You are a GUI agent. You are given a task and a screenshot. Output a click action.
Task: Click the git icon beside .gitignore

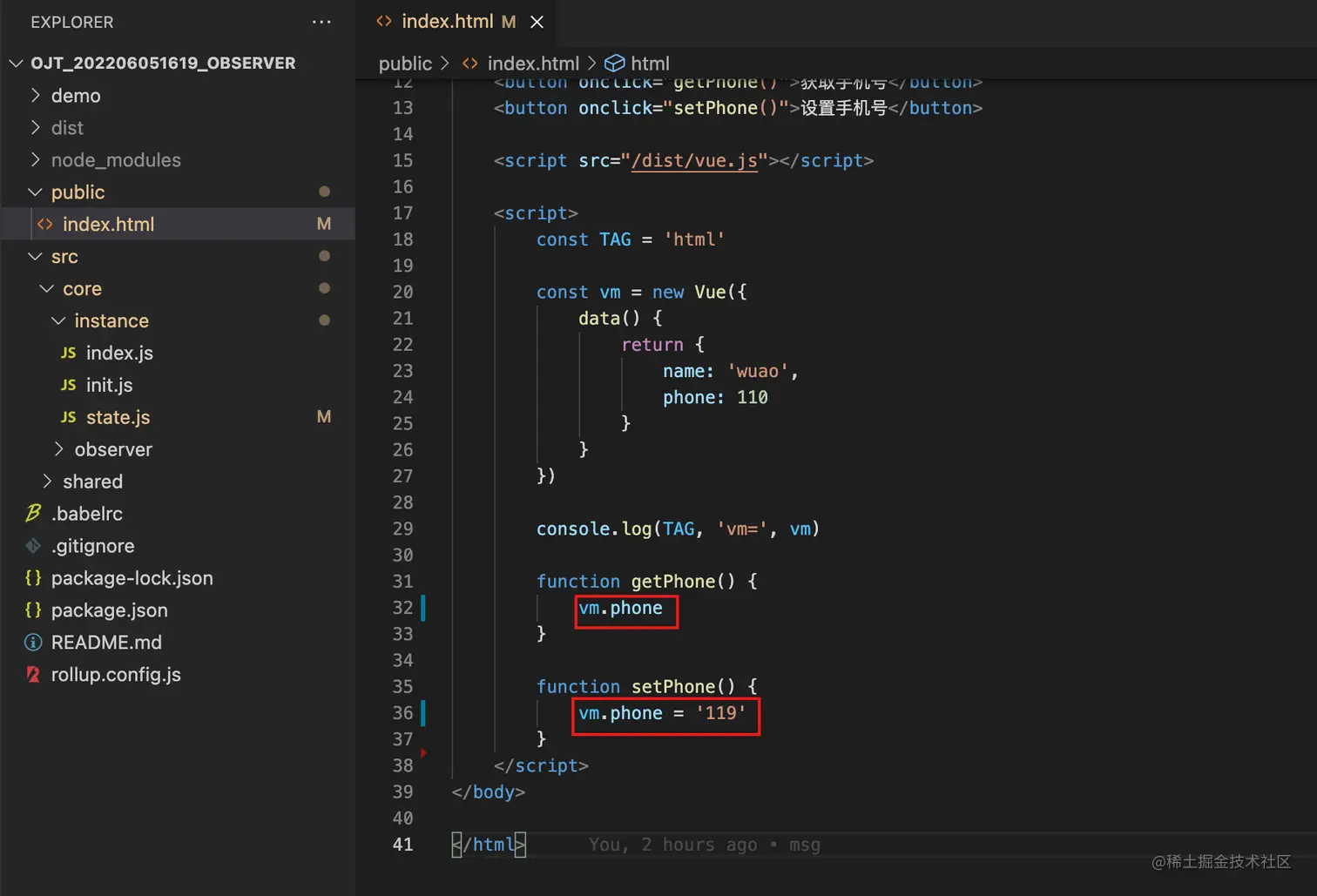coord(33,546)
